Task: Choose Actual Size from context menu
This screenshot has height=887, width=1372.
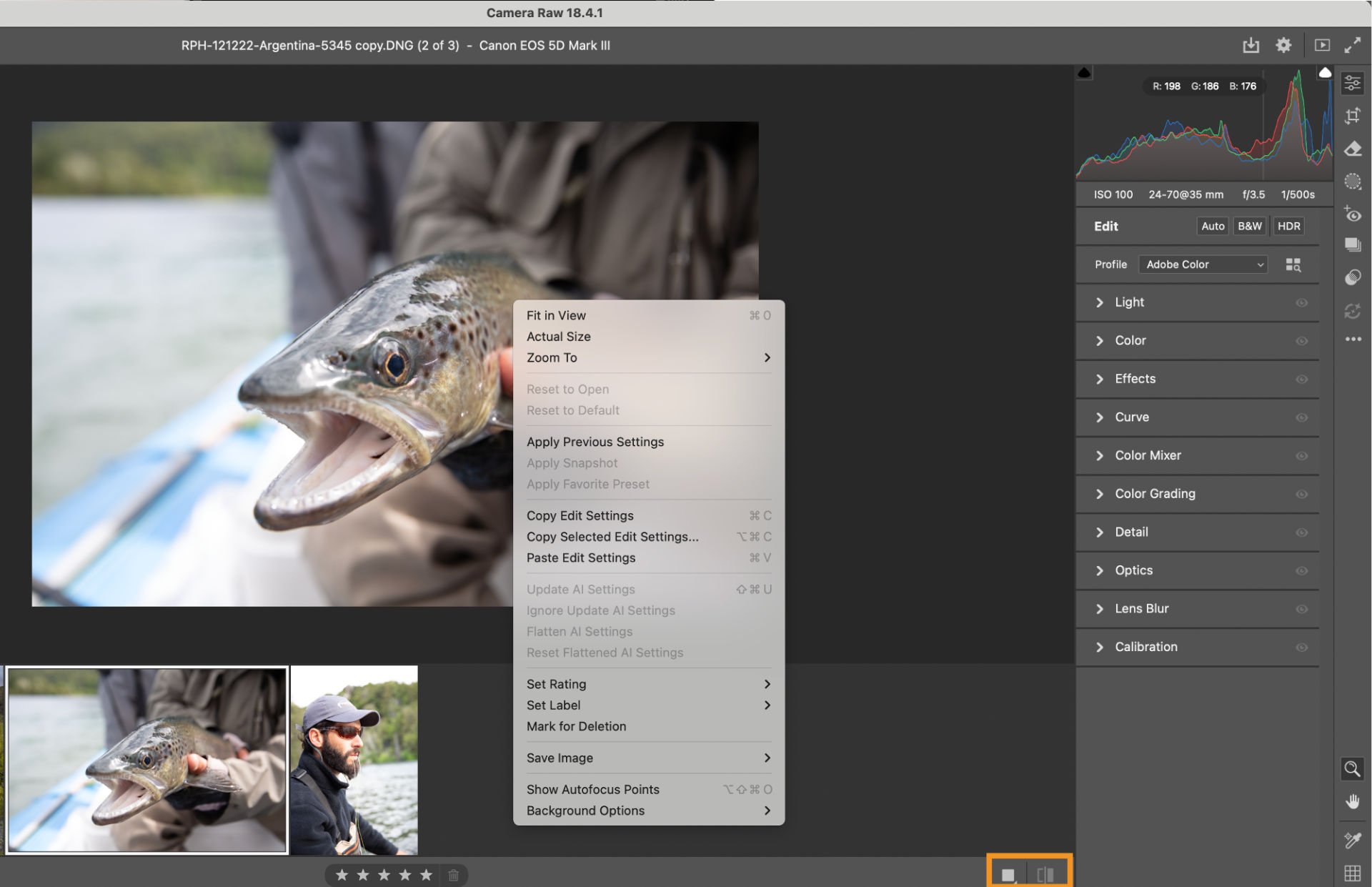Action: point(648,337)
